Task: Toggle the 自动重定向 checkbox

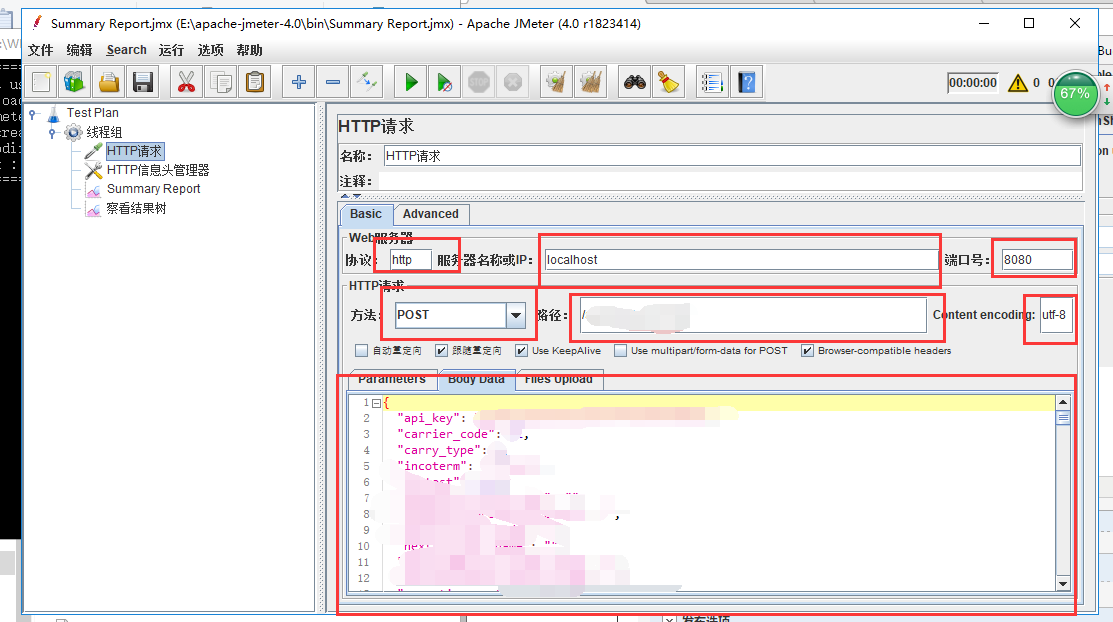Action: (x=361, y=351)
